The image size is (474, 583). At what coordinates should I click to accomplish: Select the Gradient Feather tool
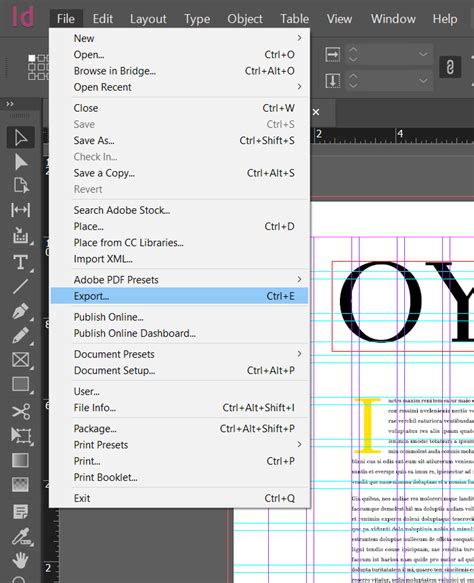pos(20,484)
